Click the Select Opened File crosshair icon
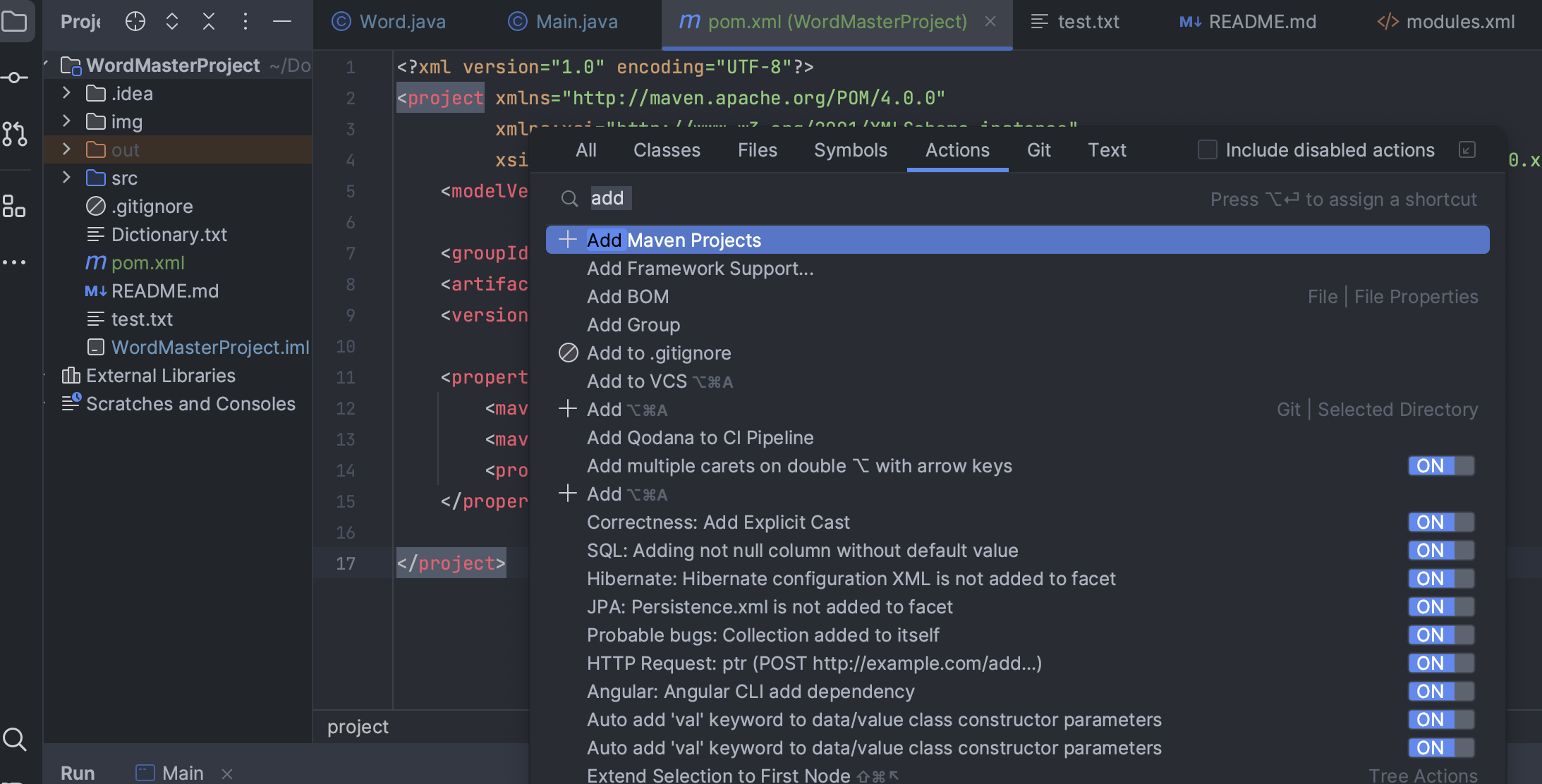Viewport: 1542px width, 784px height. 135,22
